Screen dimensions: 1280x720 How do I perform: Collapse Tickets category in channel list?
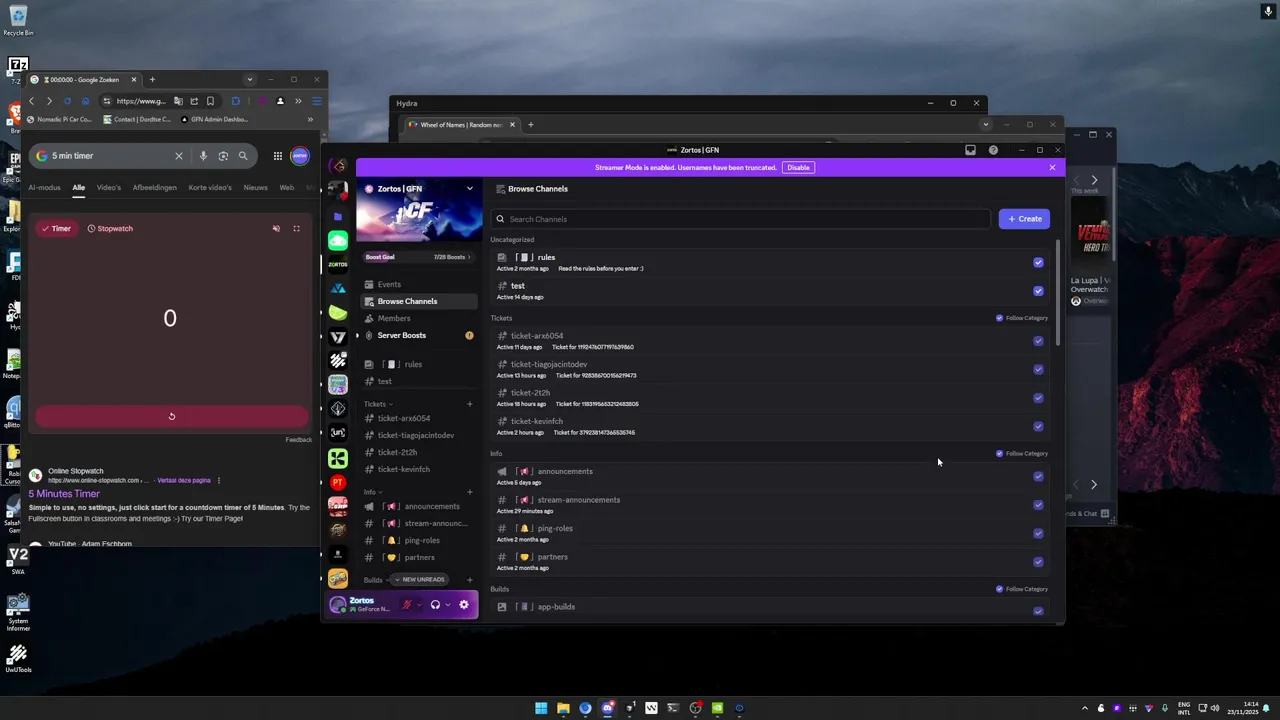(x=377, y=404)
